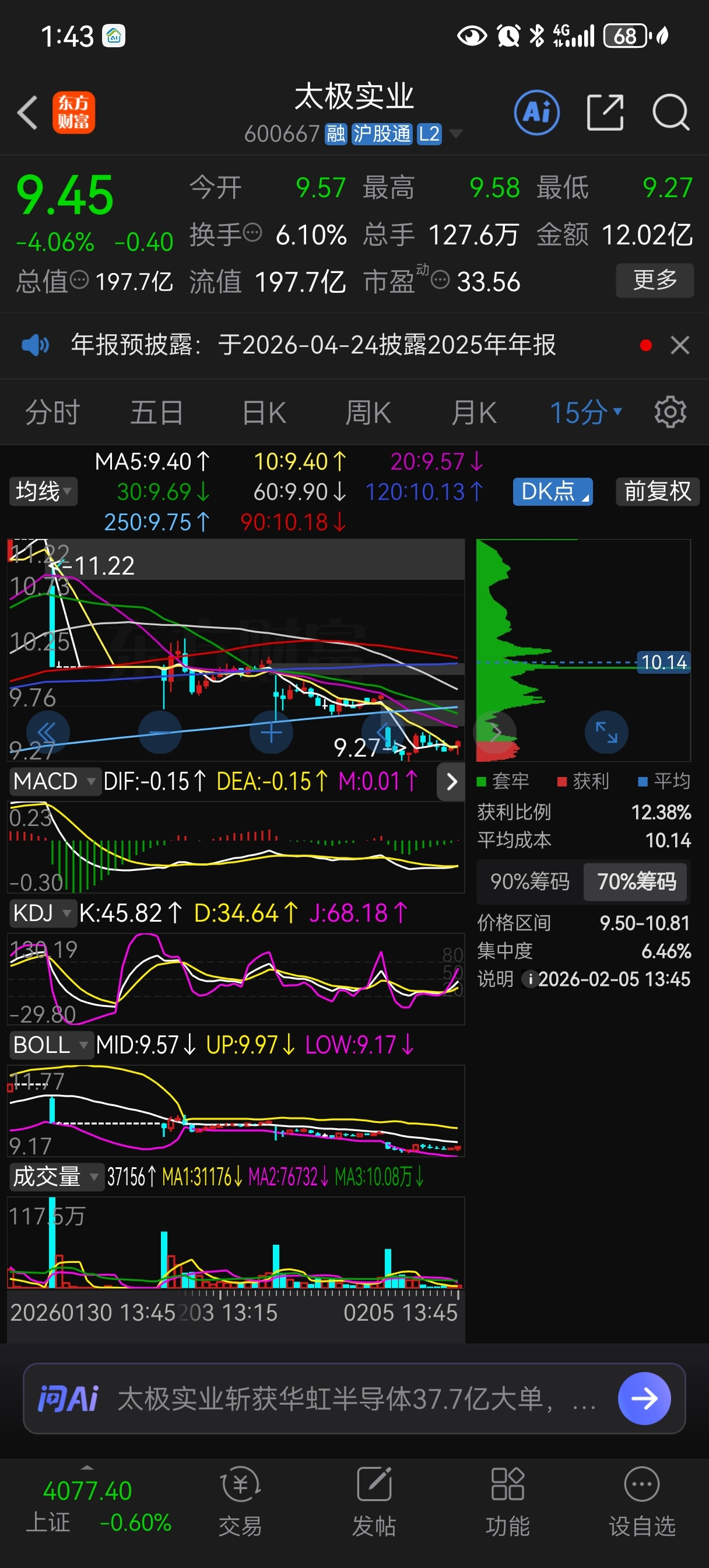This screenshot has height=1568, width=709.
Task: Tap the chart scroll-left double arrow
Action: [x=47, y=732]
